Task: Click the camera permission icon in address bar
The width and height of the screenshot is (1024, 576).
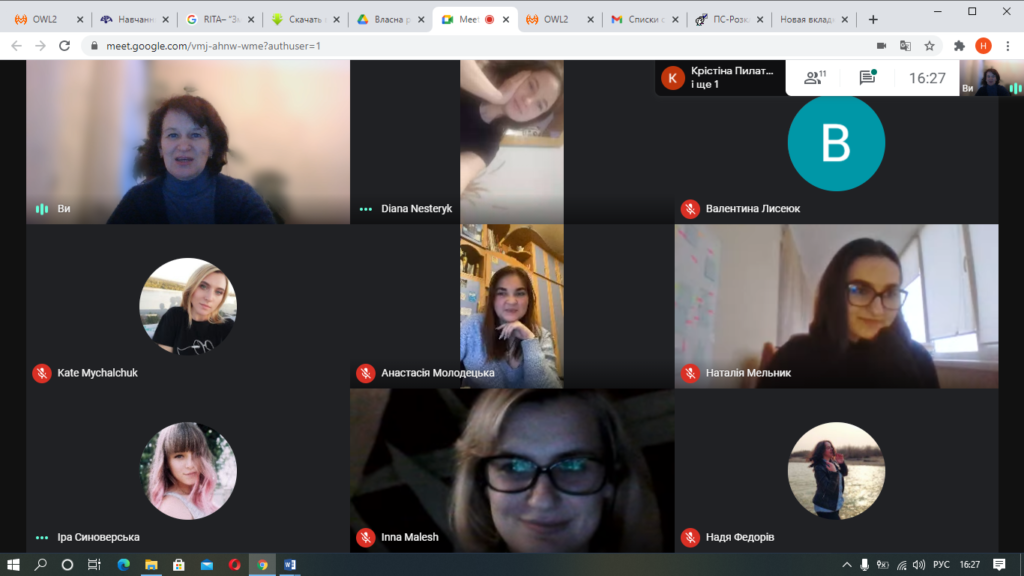Action: pos(881,46)
